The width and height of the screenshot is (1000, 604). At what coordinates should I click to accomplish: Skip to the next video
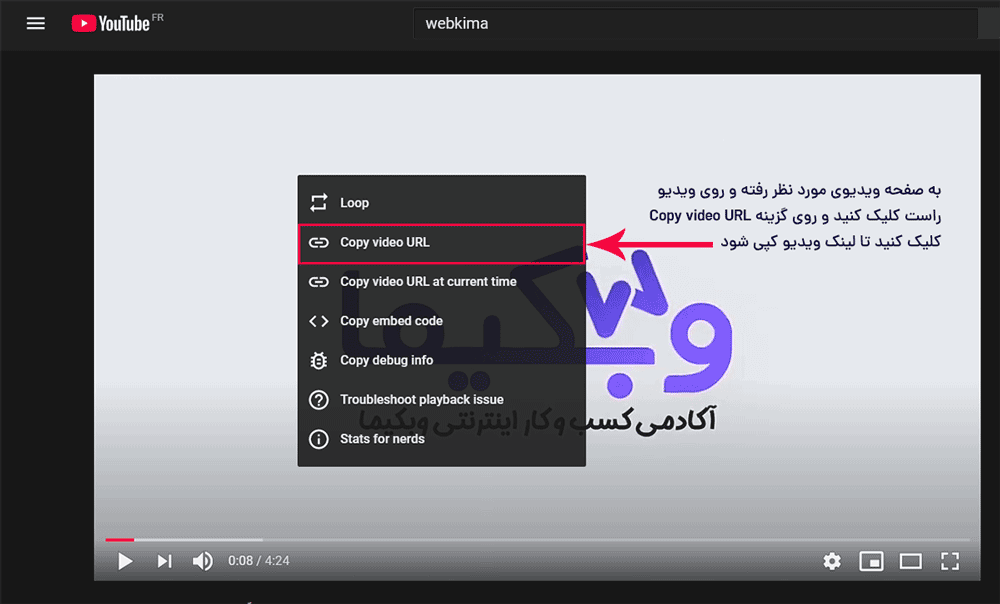click(x=165, y=561)
